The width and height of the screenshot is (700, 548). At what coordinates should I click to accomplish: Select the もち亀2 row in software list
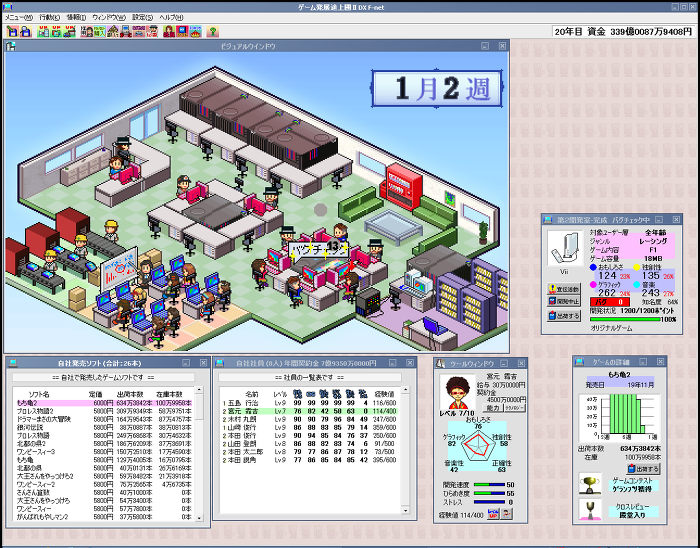tap(104, 403)
